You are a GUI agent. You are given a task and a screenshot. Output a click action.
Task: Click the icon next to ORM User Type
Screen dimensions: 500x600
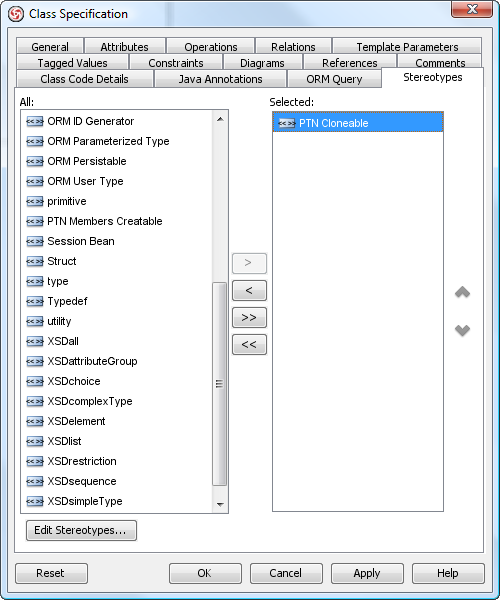coord(34,181)
